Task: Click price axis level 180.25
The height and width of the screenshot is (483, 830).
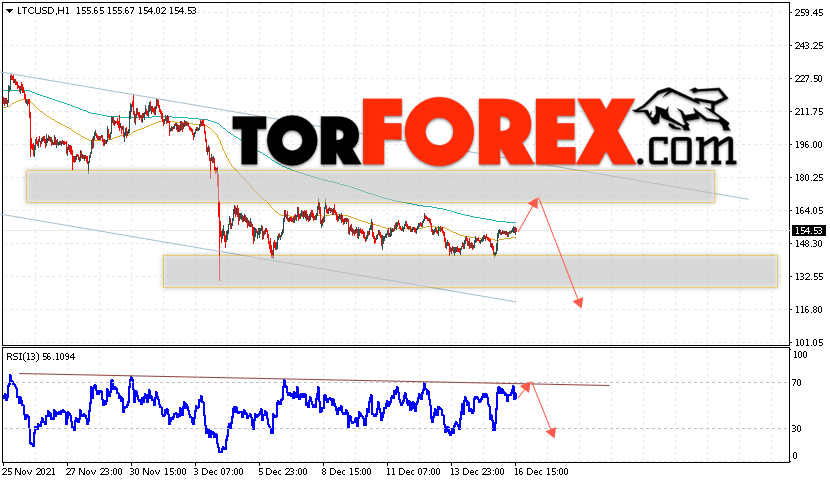Action: [808, 177]
